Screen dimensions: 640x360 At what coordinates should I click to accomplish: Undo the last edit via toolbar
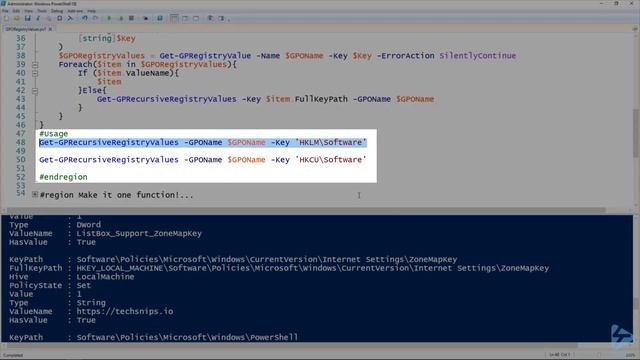pyautogui.click(x=84, y=18)
